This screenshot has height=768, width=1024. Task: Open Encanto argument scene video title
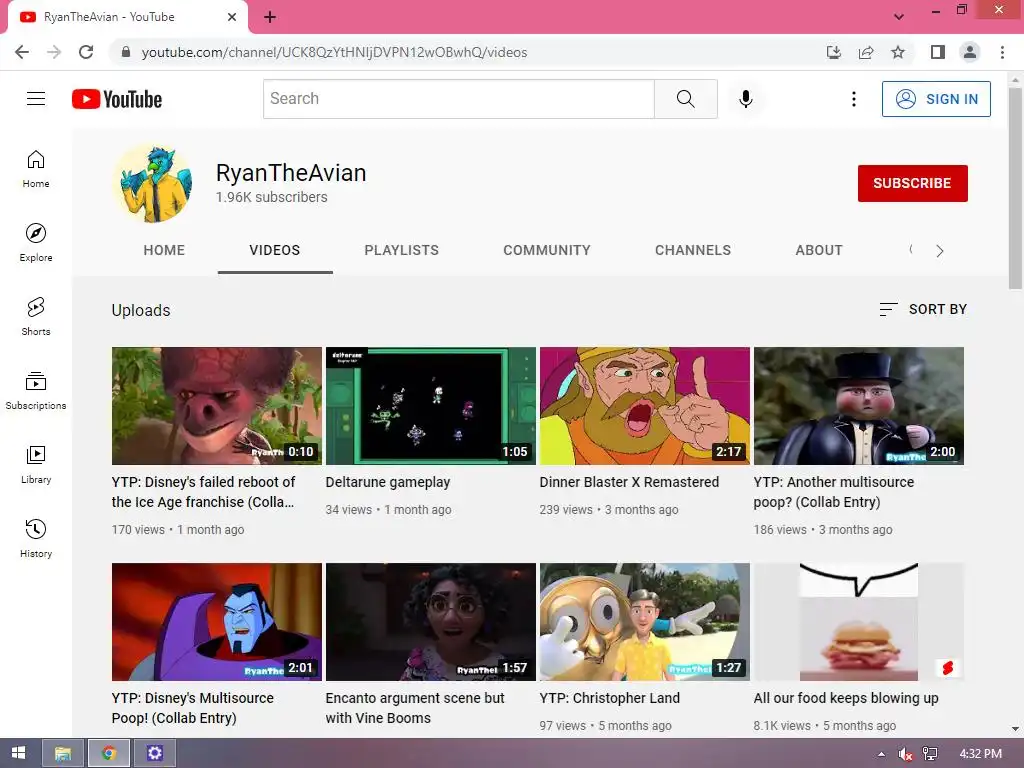[415, 708]
